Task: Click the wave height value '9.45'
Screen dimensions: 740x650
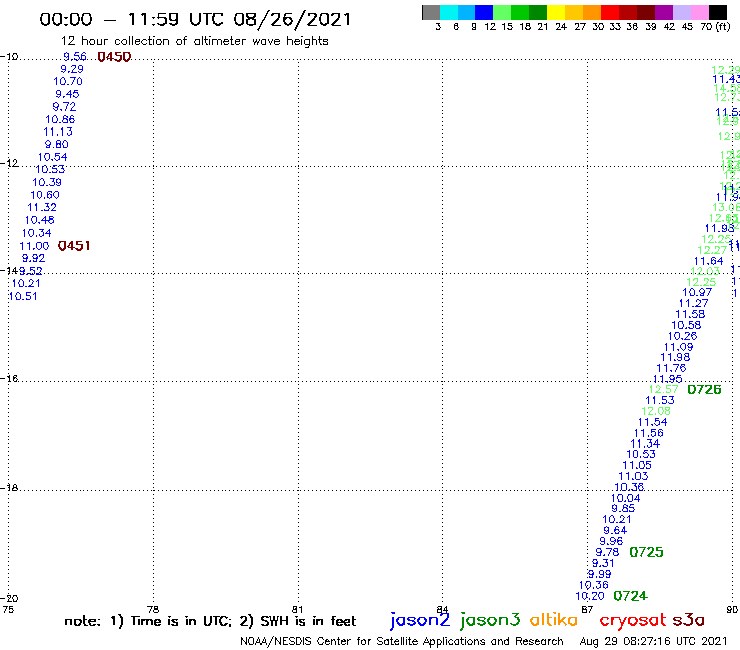Action: coord(67,94)
